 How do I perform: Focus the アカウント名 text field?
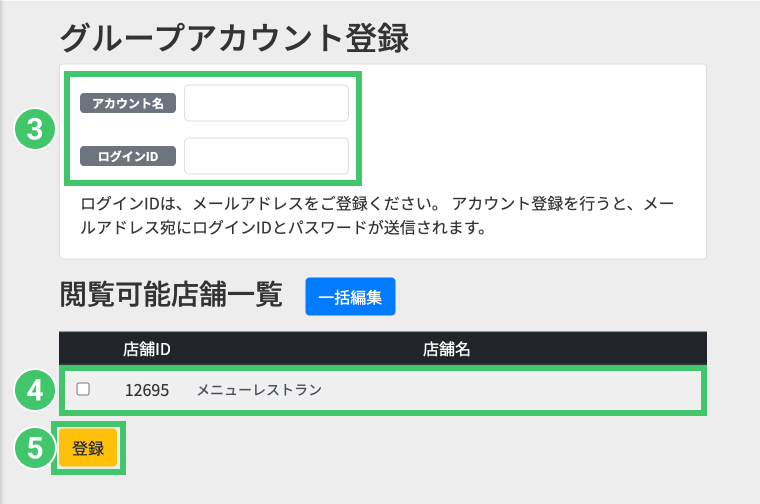(x=266, y=103)
